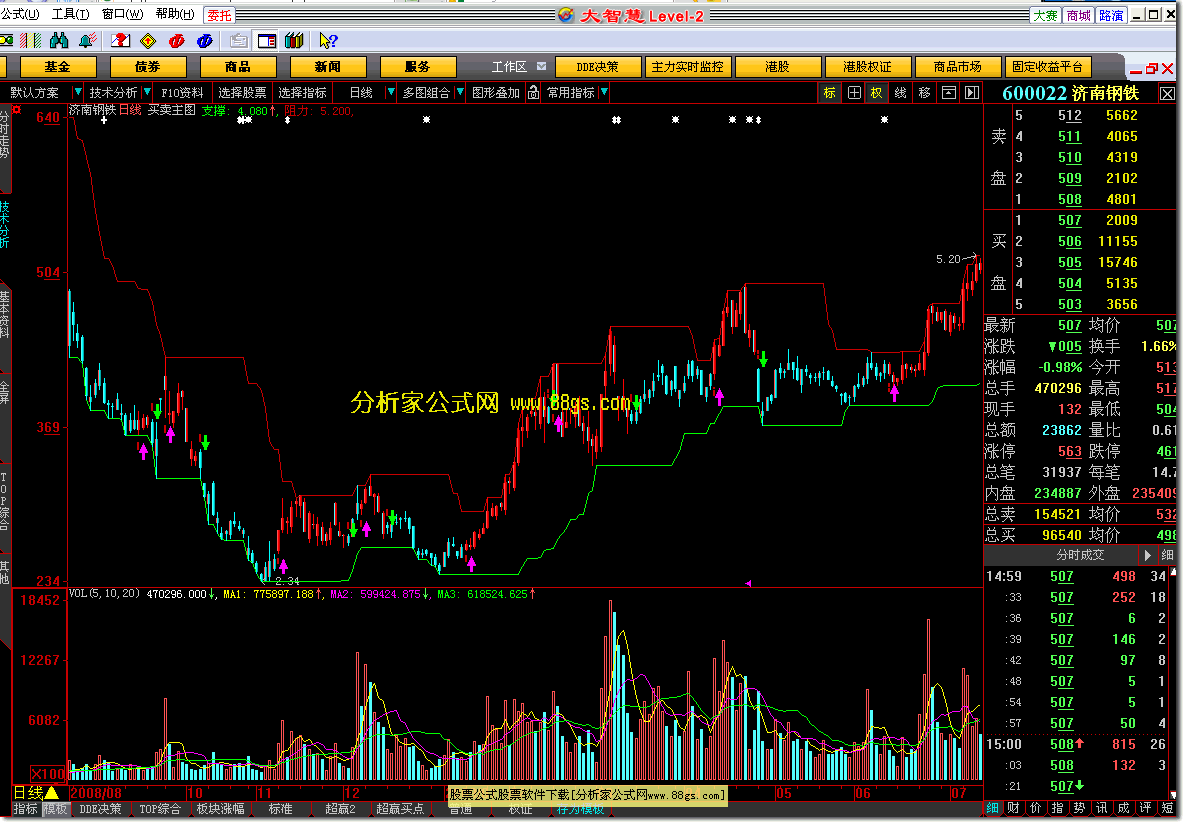Click the red circular logo icon
This screenshot has height=824, width=1186.
[177, 41]
